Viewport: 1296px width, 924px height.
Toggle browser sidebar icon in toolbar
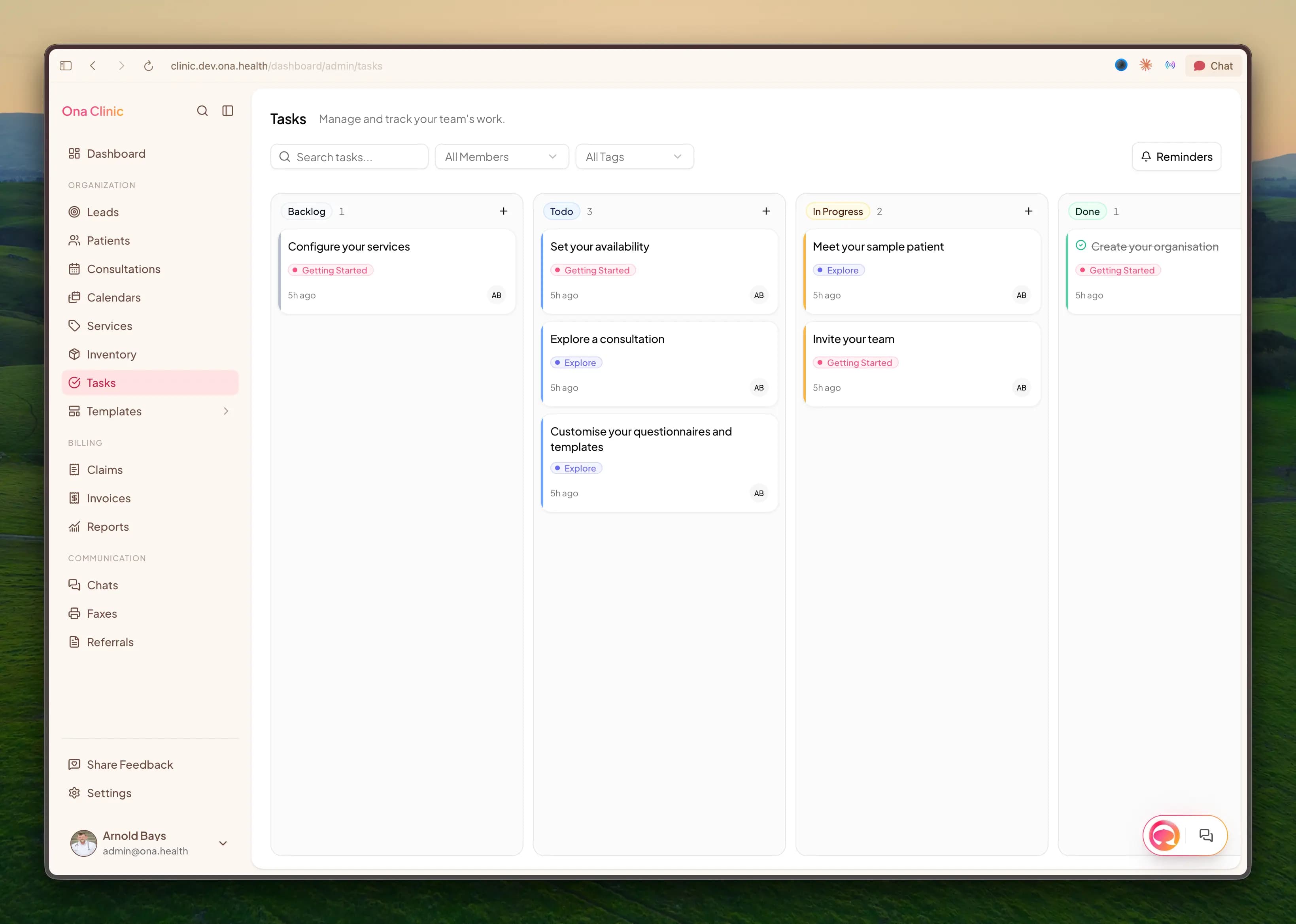66,66
